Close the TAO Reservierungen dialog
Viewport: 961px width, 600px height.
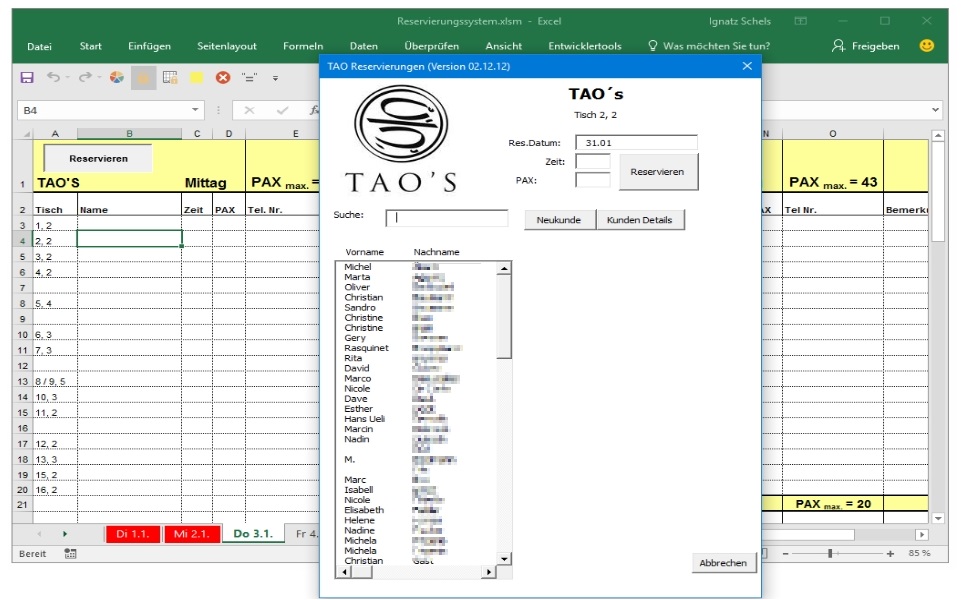pos(747,66)
